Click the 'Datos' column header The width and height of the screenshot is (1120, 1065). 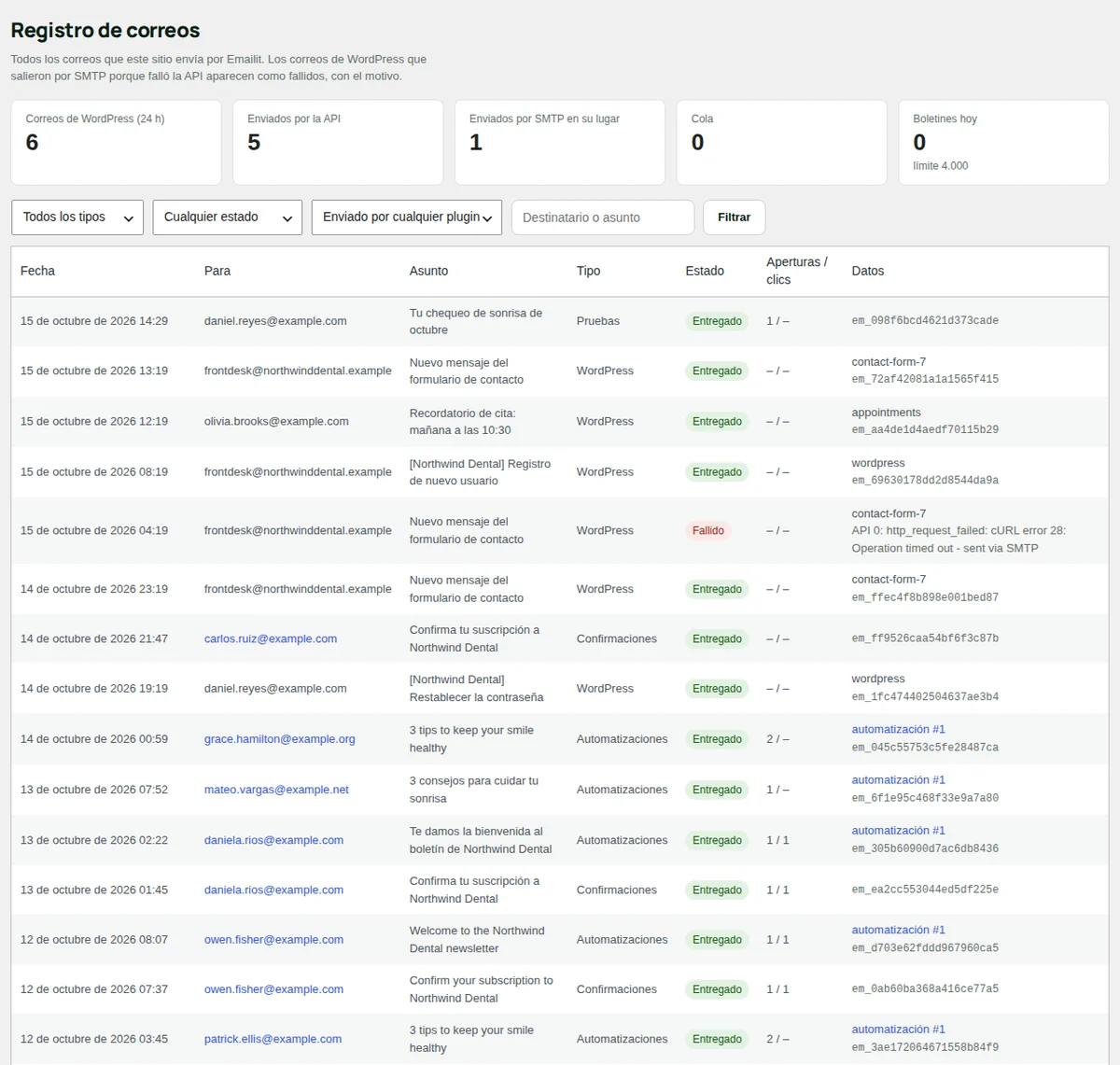[x=867, y=271]
